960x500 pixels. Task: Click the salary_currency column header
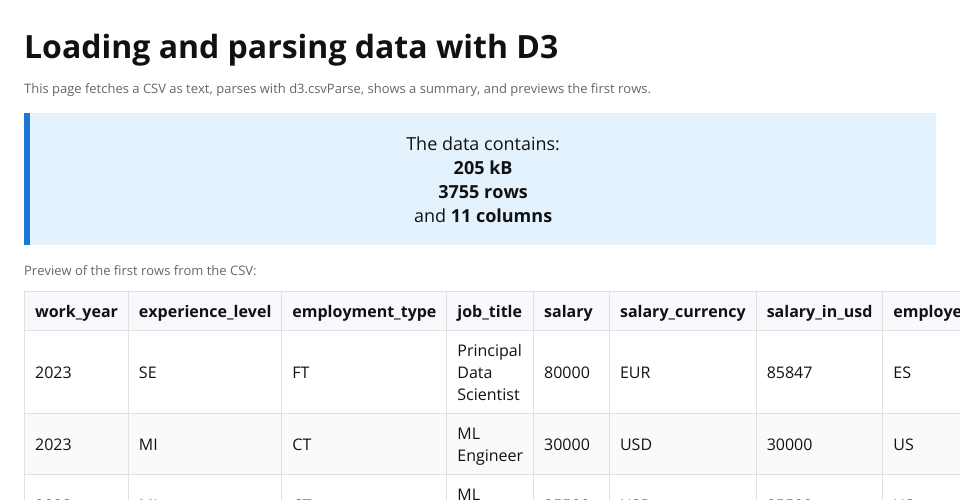pos(682,312)
